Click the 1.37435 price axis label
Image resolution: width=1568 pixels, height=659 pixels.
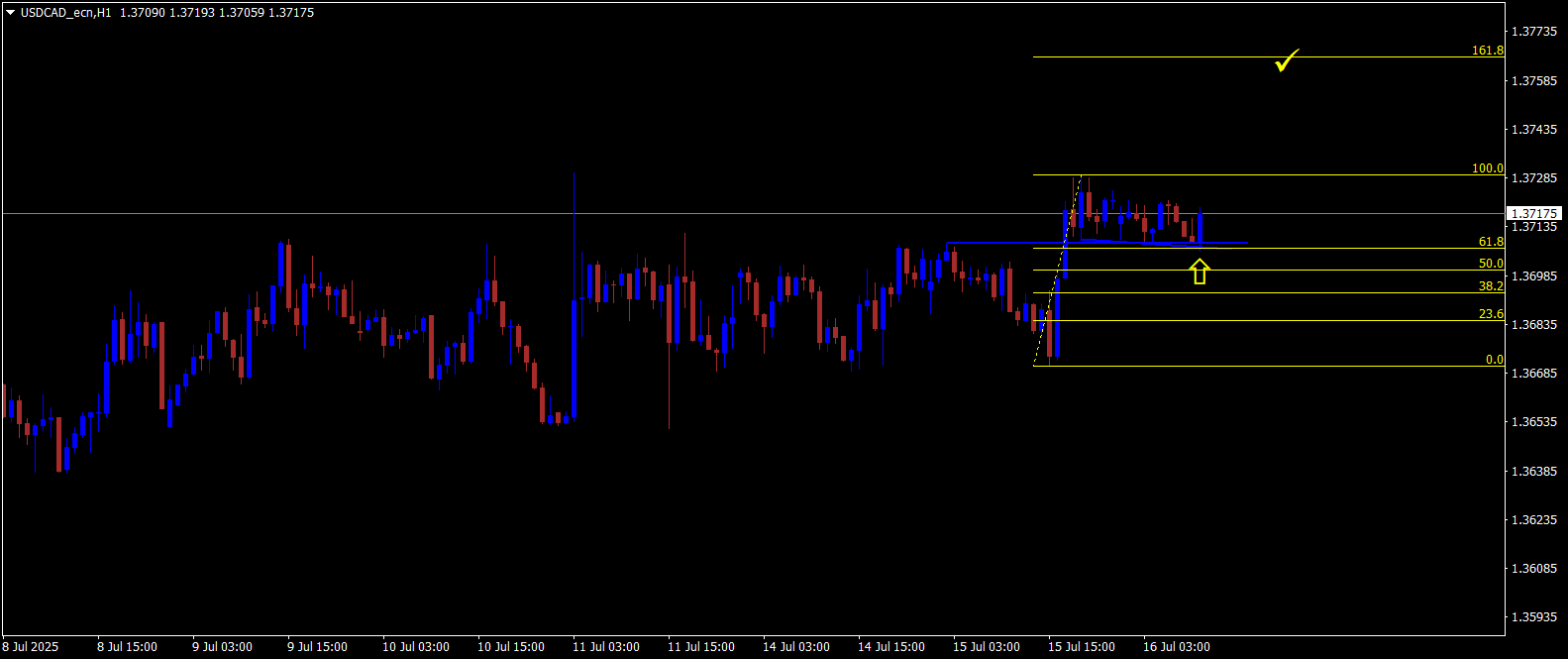(x=1533, y=130)
